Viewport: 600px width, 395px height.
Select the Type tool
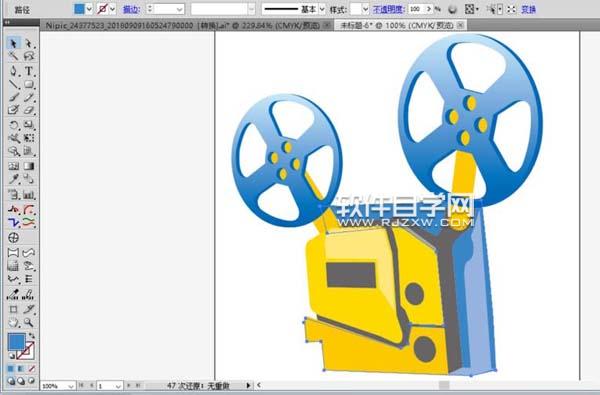[x=29, y=71]
